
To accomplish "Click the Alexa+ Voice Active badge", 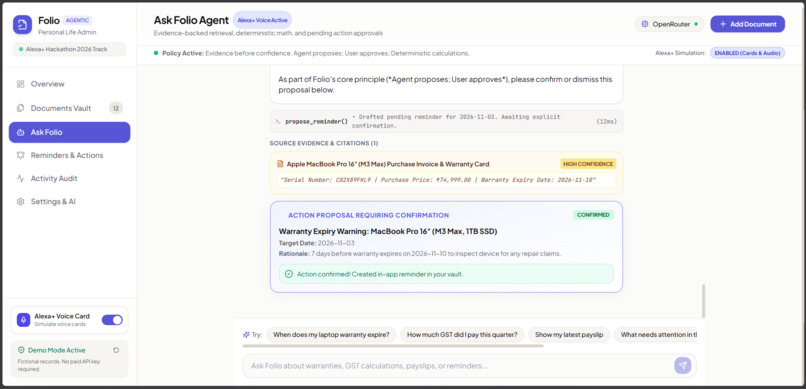I will 262,20.
